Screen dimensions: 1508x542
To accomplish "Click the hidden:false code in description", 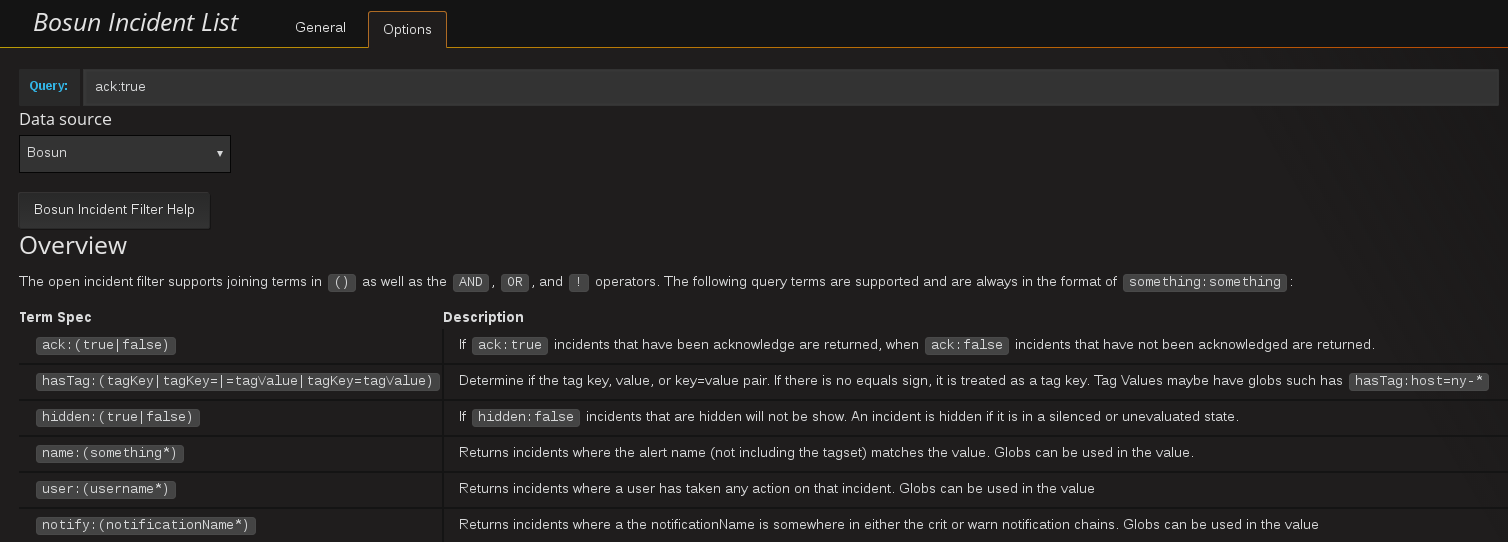I will point(526,417).
